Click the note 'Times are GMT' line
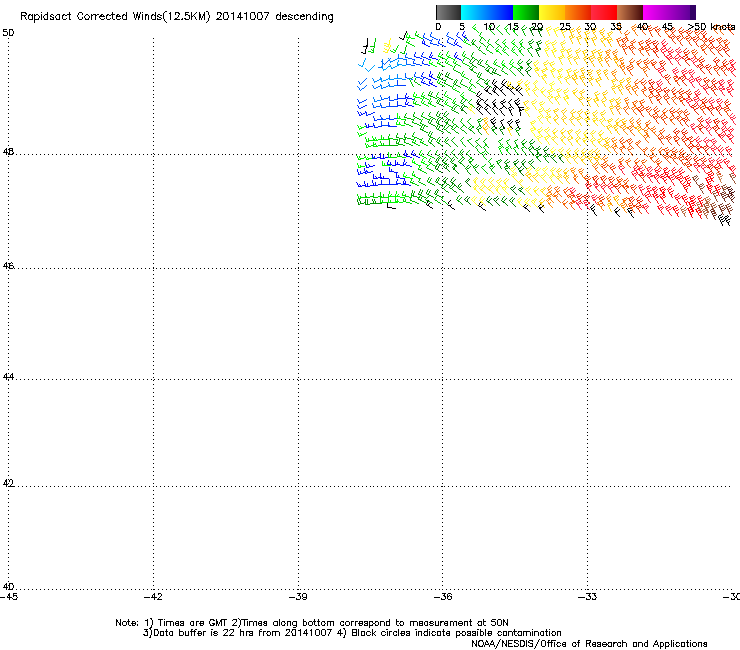The height and width of the screenshot is (650, 740). (x=312, y=623)
